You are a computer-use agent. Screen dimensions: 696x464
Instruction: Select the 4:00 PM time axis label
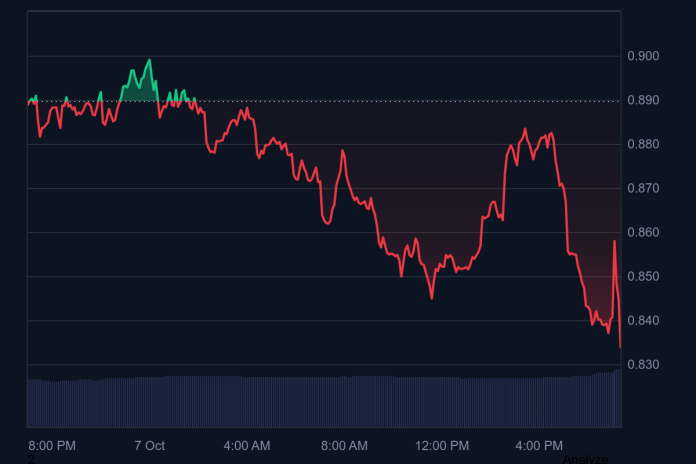pos(539,445)
